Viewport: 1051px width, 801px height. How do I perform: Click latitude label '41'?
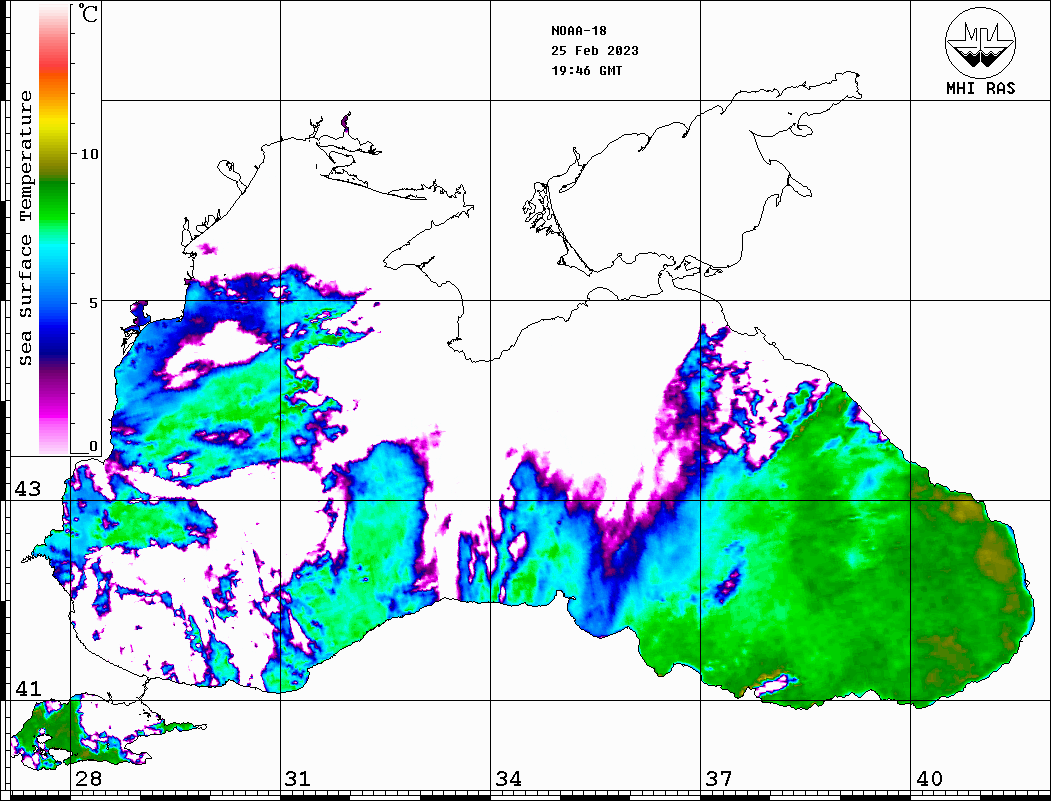[27, 689]
